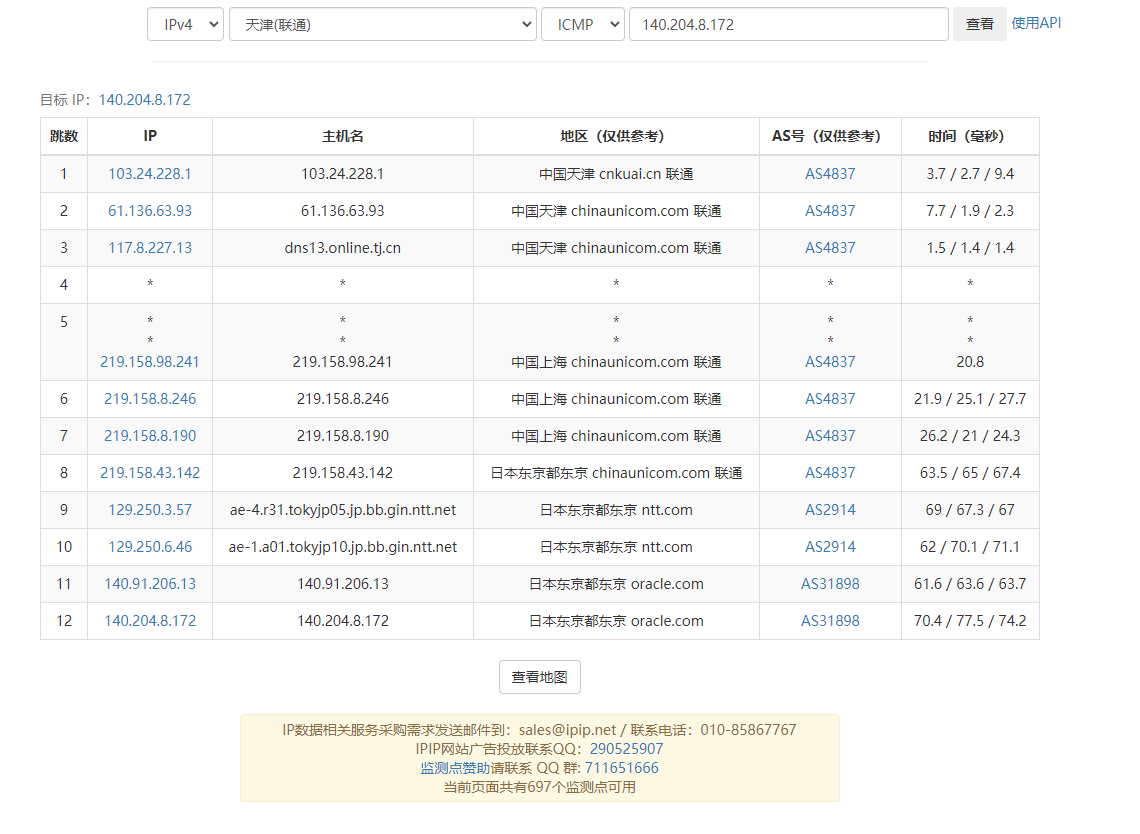This screenshot has width=1140, height=834.
Task: Select time value 3.7 / 2.7 / 9.4
Action: (970, 174)
